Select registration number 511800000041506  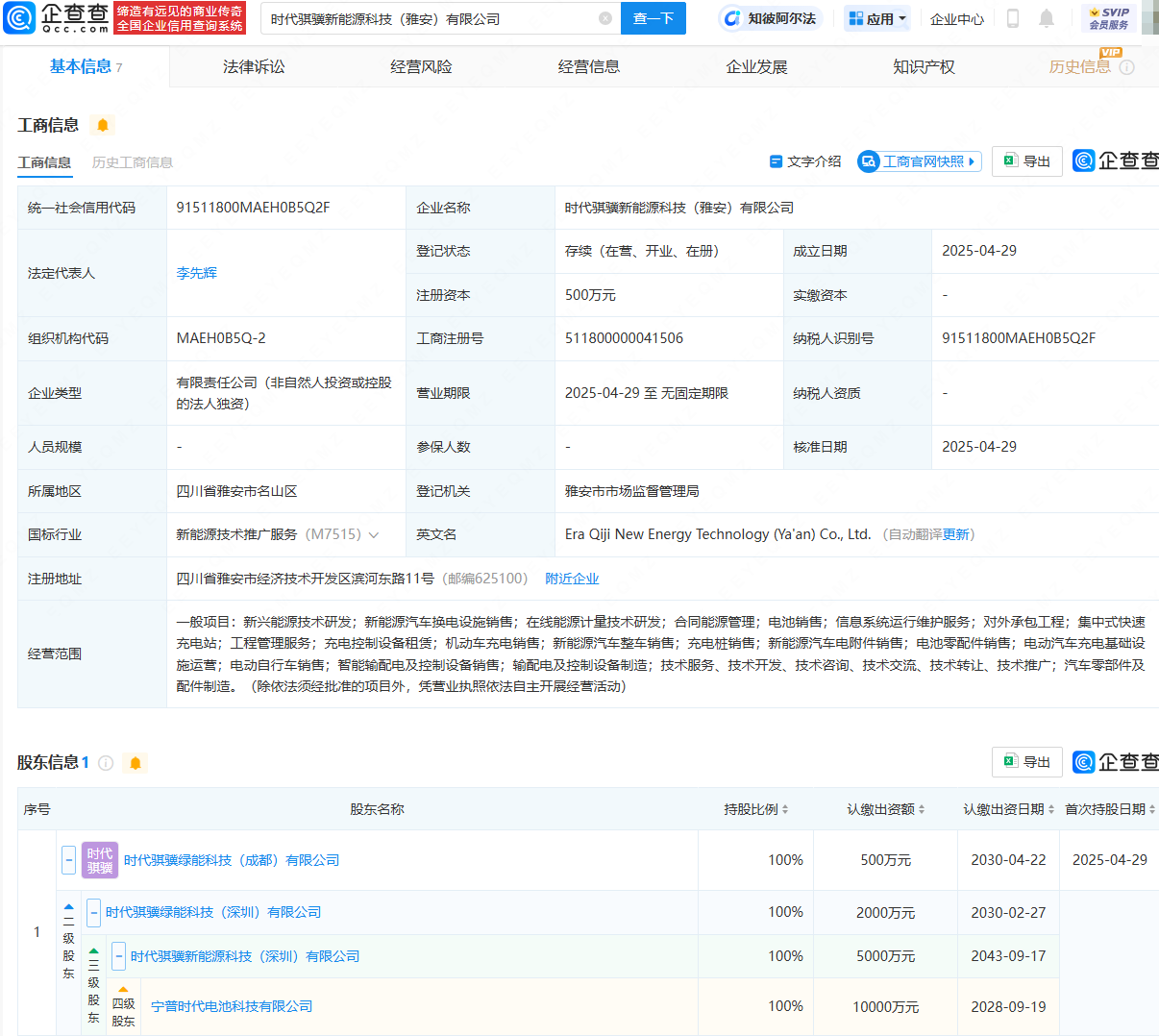[625, 338]
